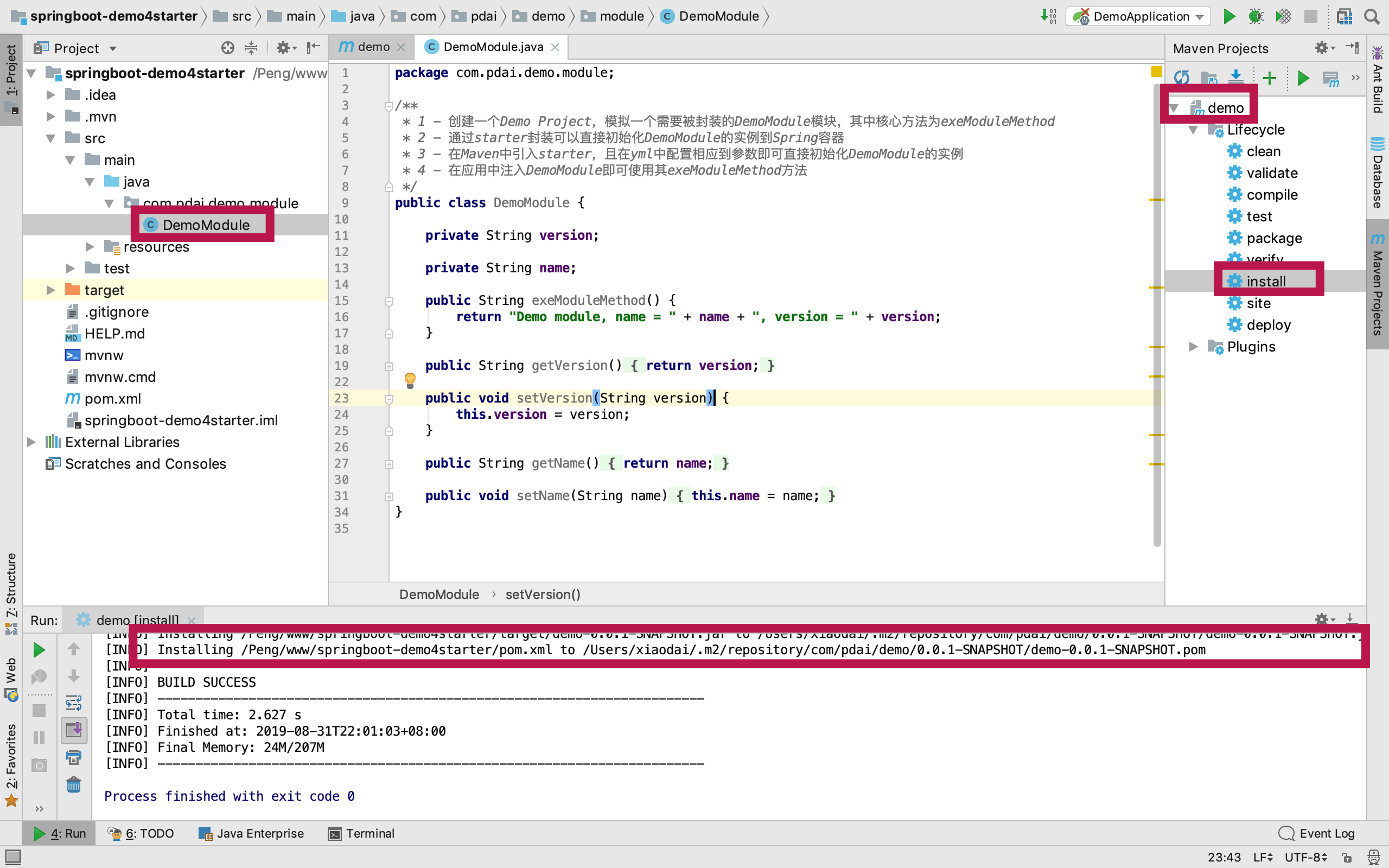Click the trash Clear All icon in Run panel
This screenshot has width=1389, height=868.
[73, 784]
